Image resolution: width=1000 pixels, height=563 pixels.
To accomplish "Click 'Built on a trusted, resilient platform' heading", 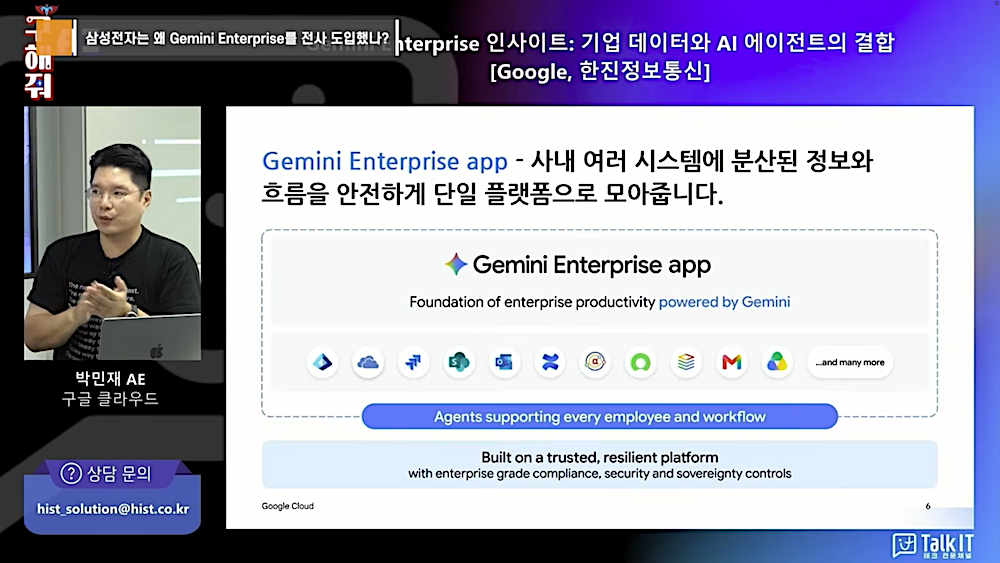I will coord(599,457).
